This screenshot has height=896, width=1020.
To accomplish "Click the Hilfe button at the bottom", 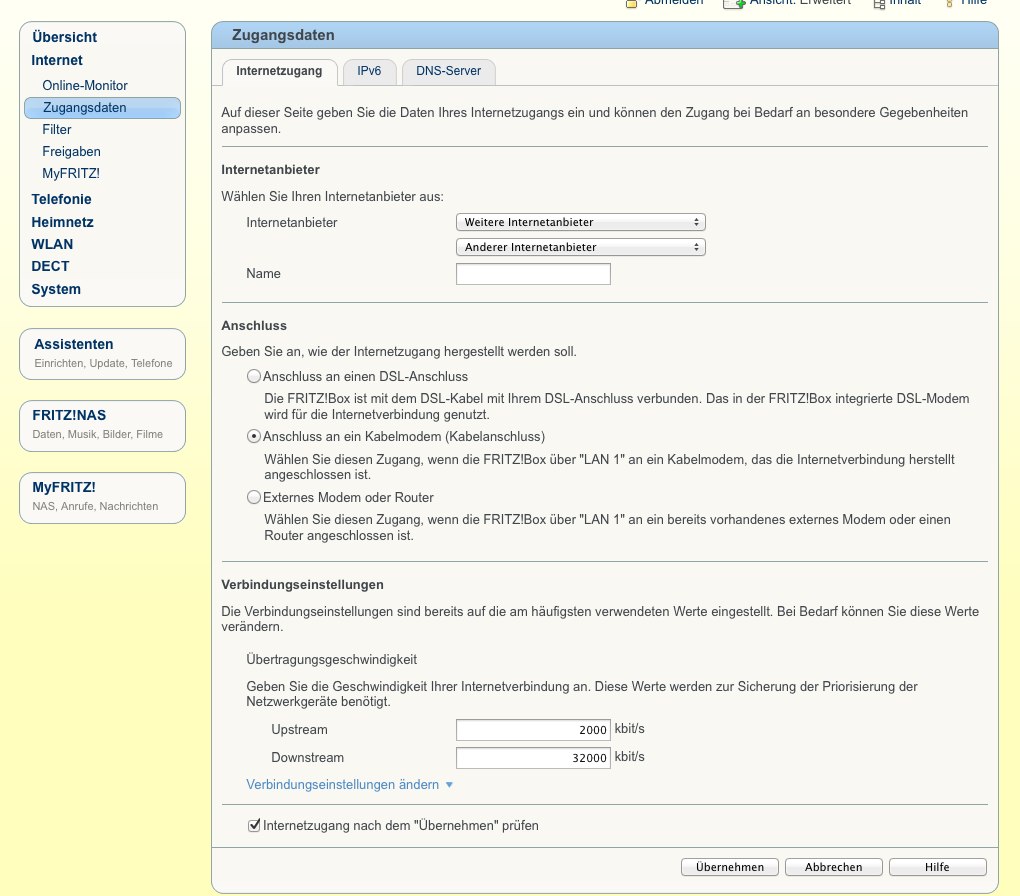I will [938, 867].
